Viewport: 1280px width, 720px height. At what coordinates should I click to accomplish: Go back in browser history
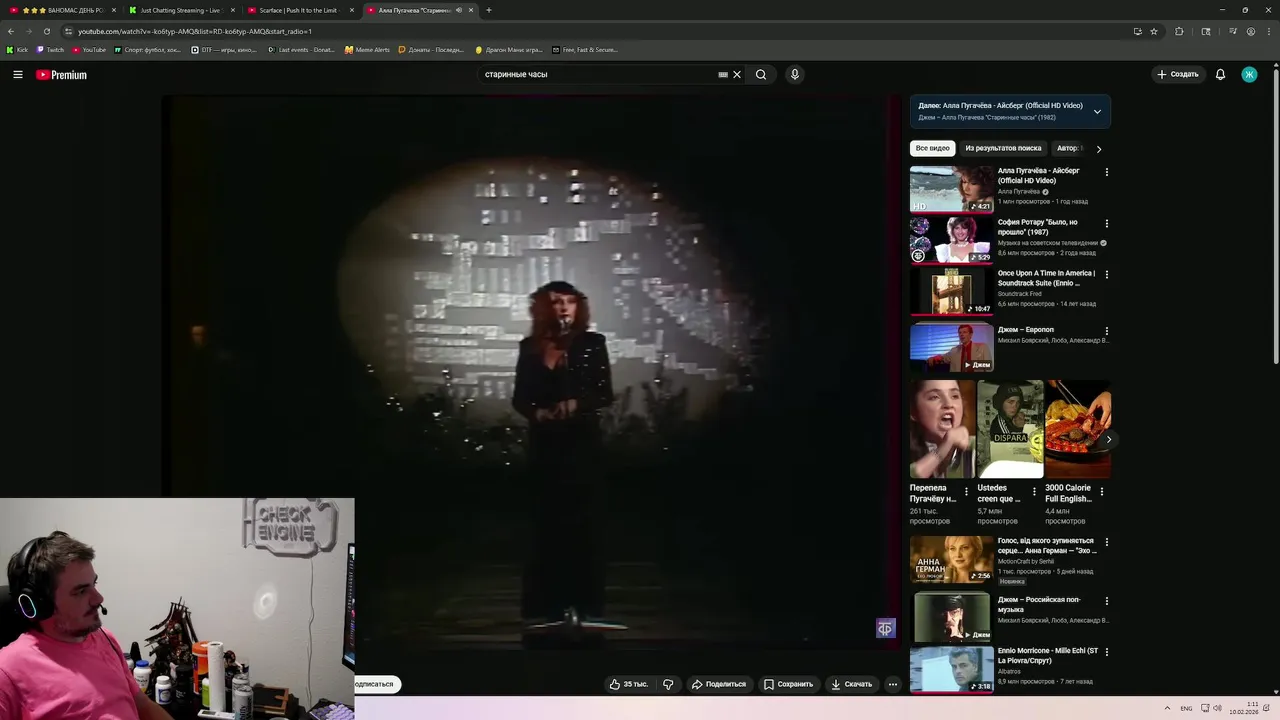[x=11, y=31]
